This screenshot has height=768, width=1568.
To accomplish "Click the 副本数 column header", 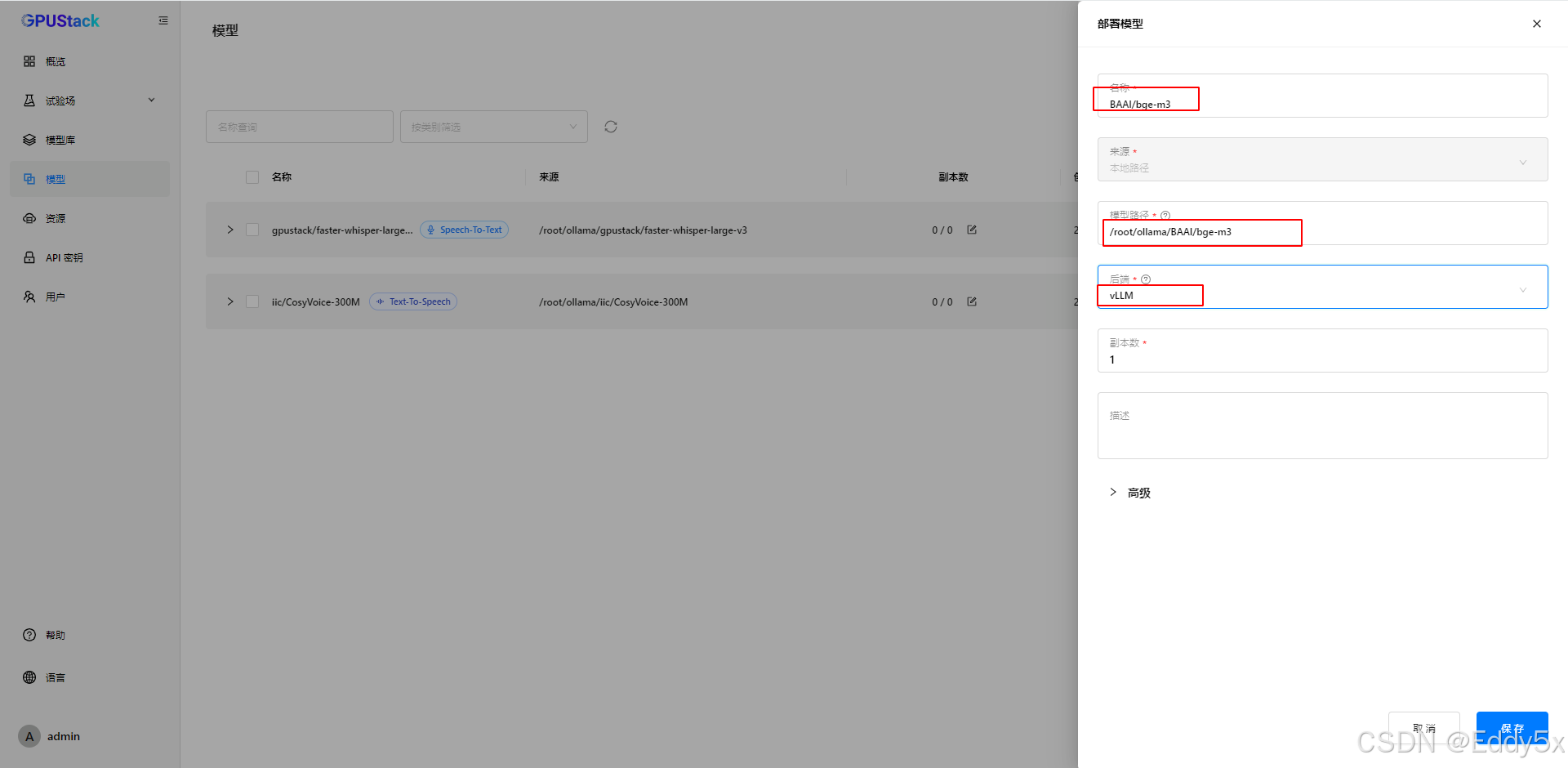I will coord(953,177).
